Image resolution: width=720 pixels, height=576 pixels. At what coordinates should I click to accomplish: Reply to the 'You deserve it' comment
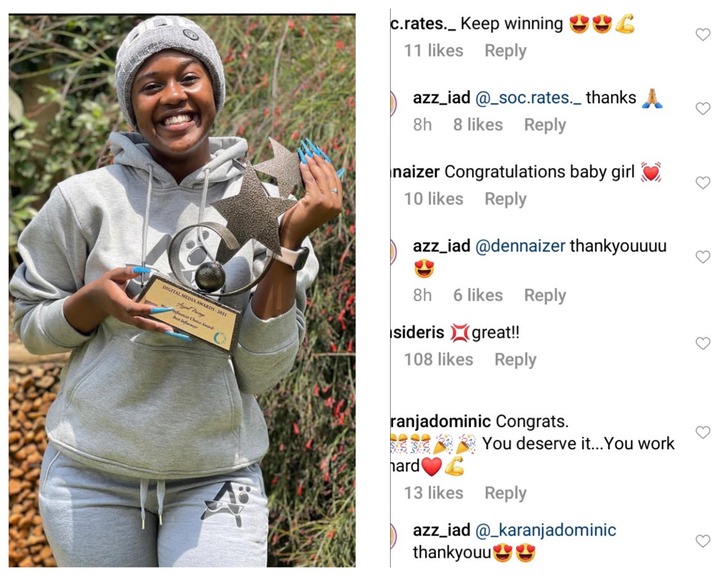(x=506, y=493)
